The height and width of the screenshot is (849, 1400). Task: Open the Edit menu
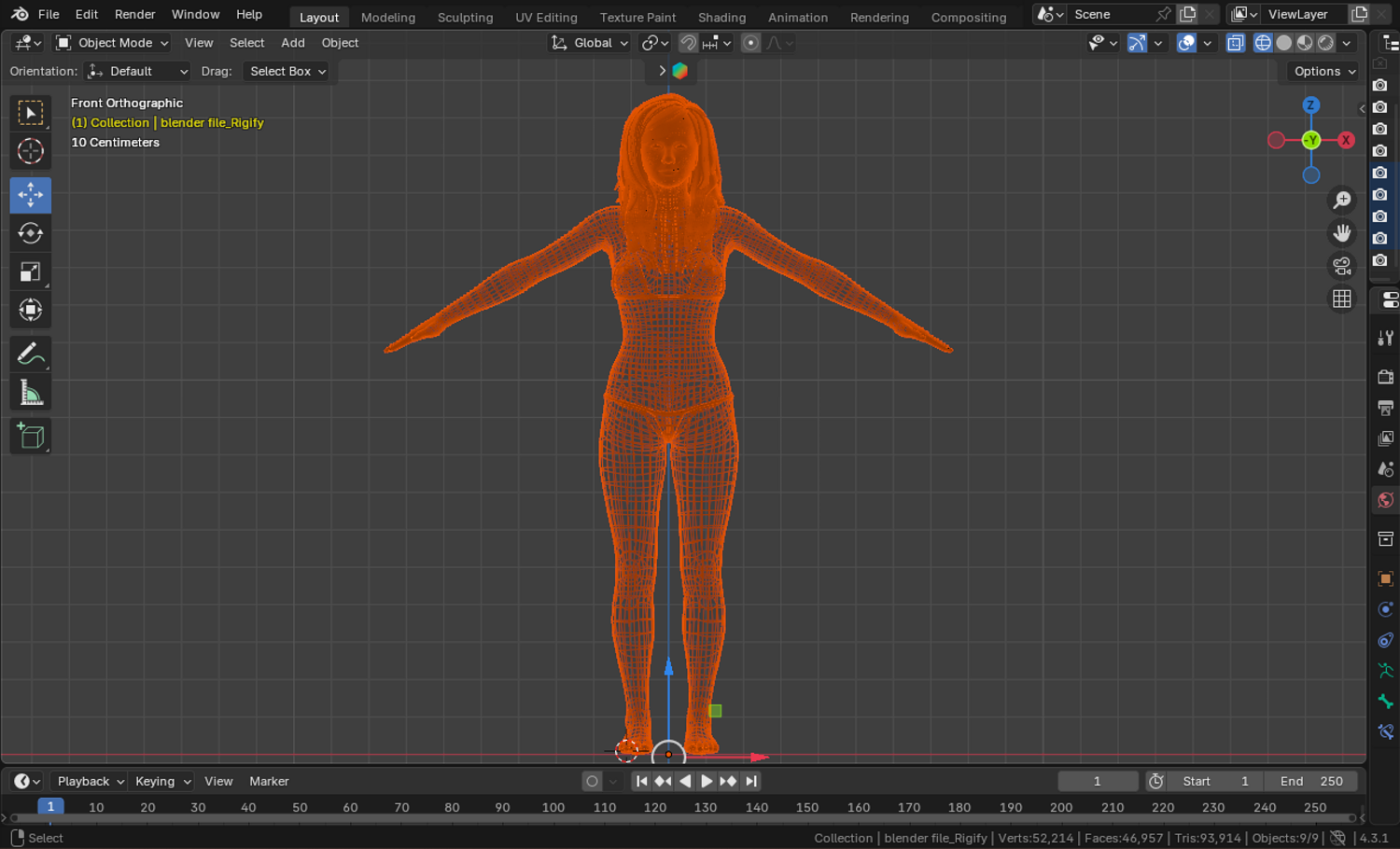point(87,14)
